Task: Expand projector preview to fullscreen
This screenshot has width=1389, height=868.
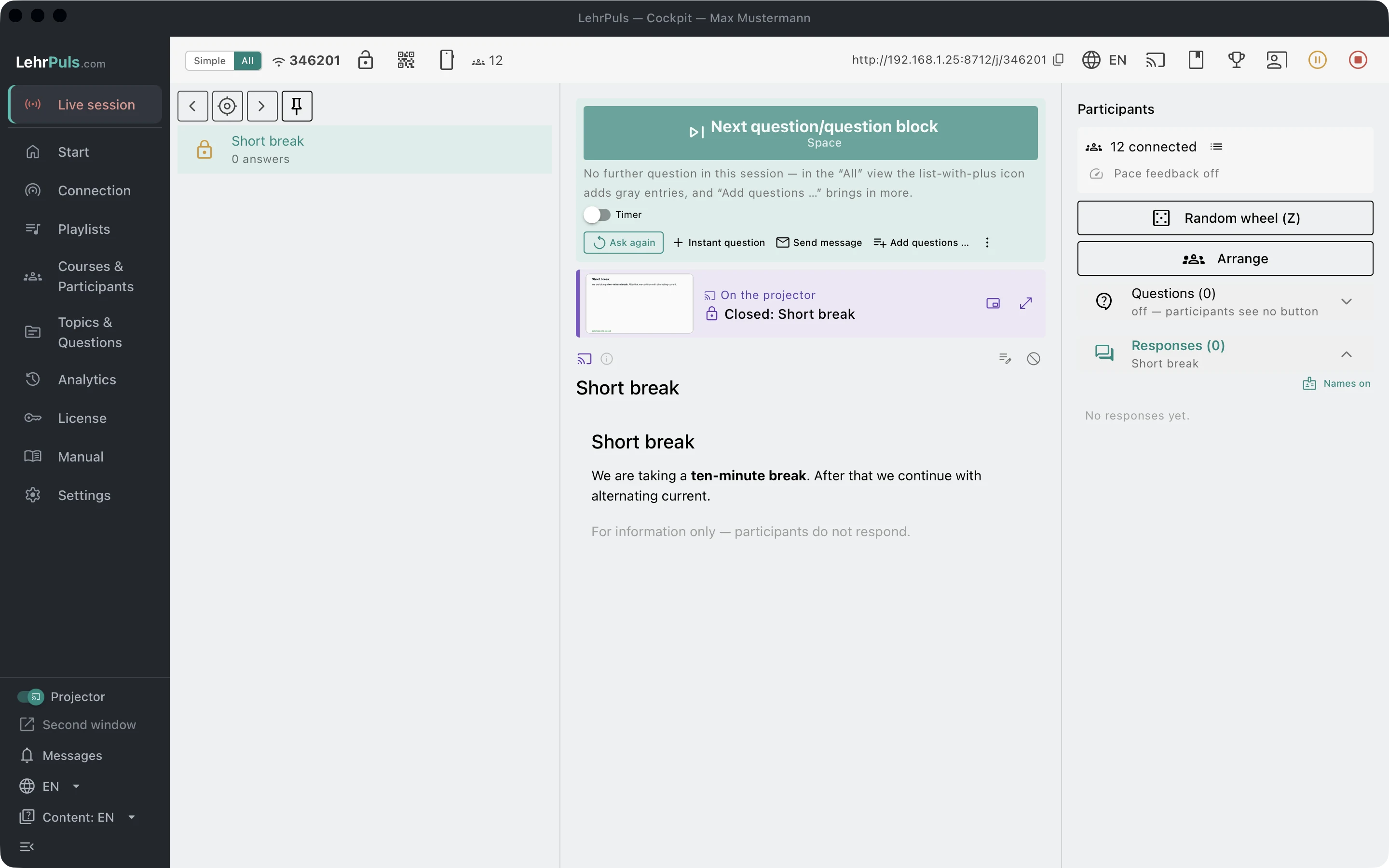Action: [1026, 303]
